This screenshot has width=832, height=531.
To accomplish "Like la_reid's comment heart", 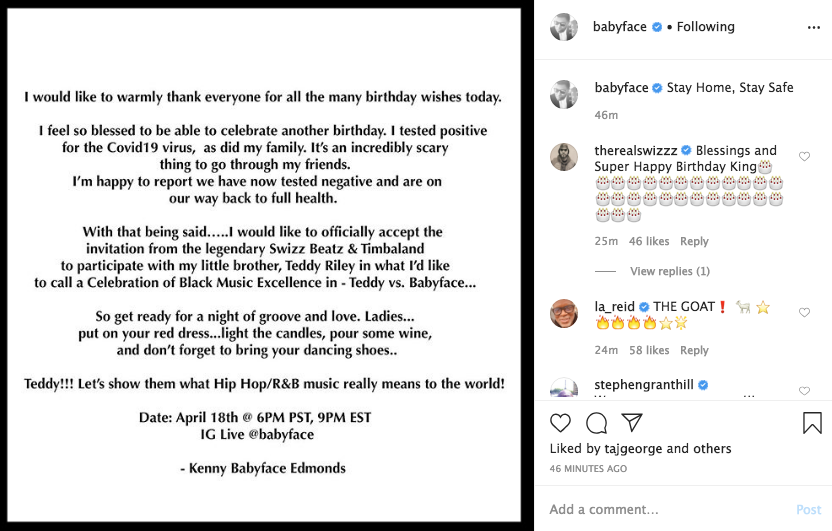I will click(x=804, y=312).
